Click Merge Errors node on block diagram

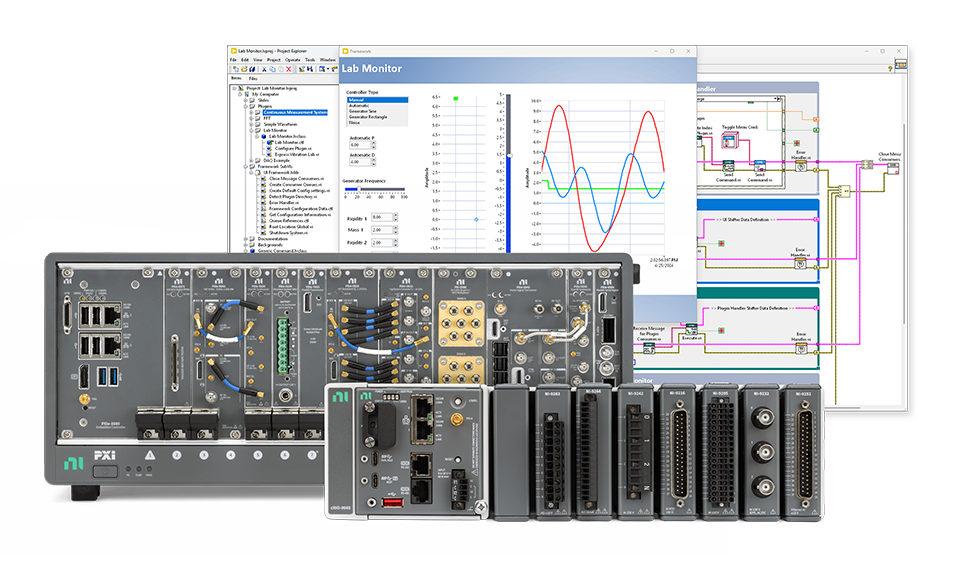point(844,191)
